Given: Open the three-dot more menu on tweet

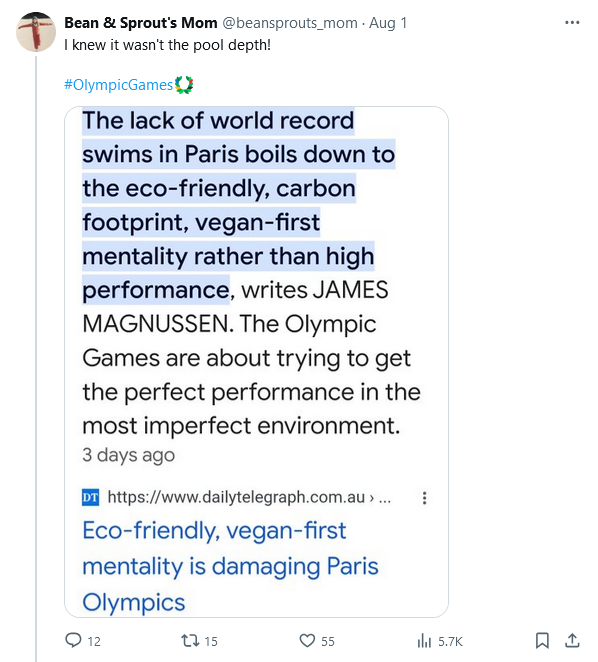Looking at the screenshot, I should coord(572,22).
